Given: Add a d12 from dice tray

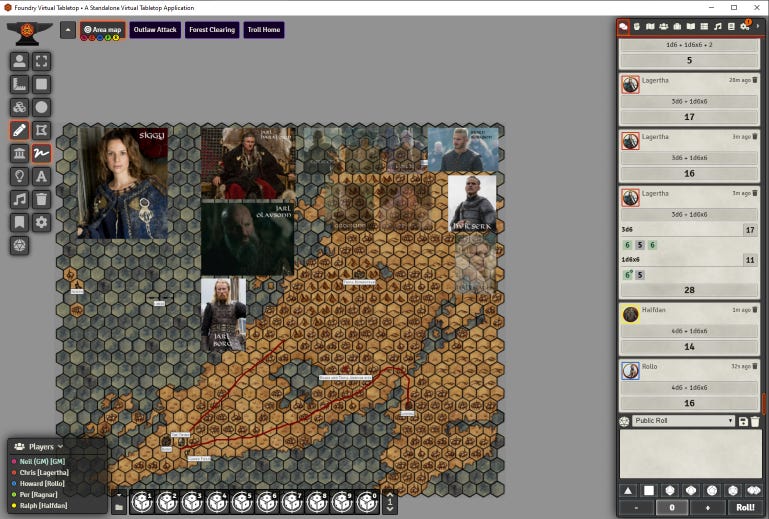Looking at the screenshot, I should click(x=712, y=490).
